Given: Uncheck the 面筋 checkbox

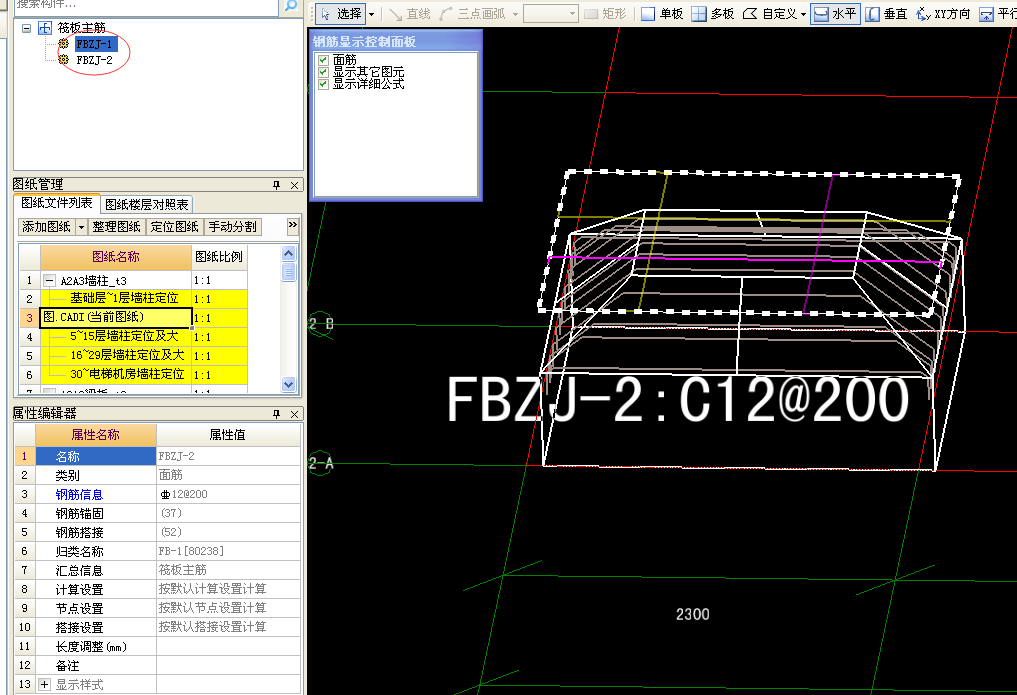Looking at the screenshot, I should tap(324, 60).
